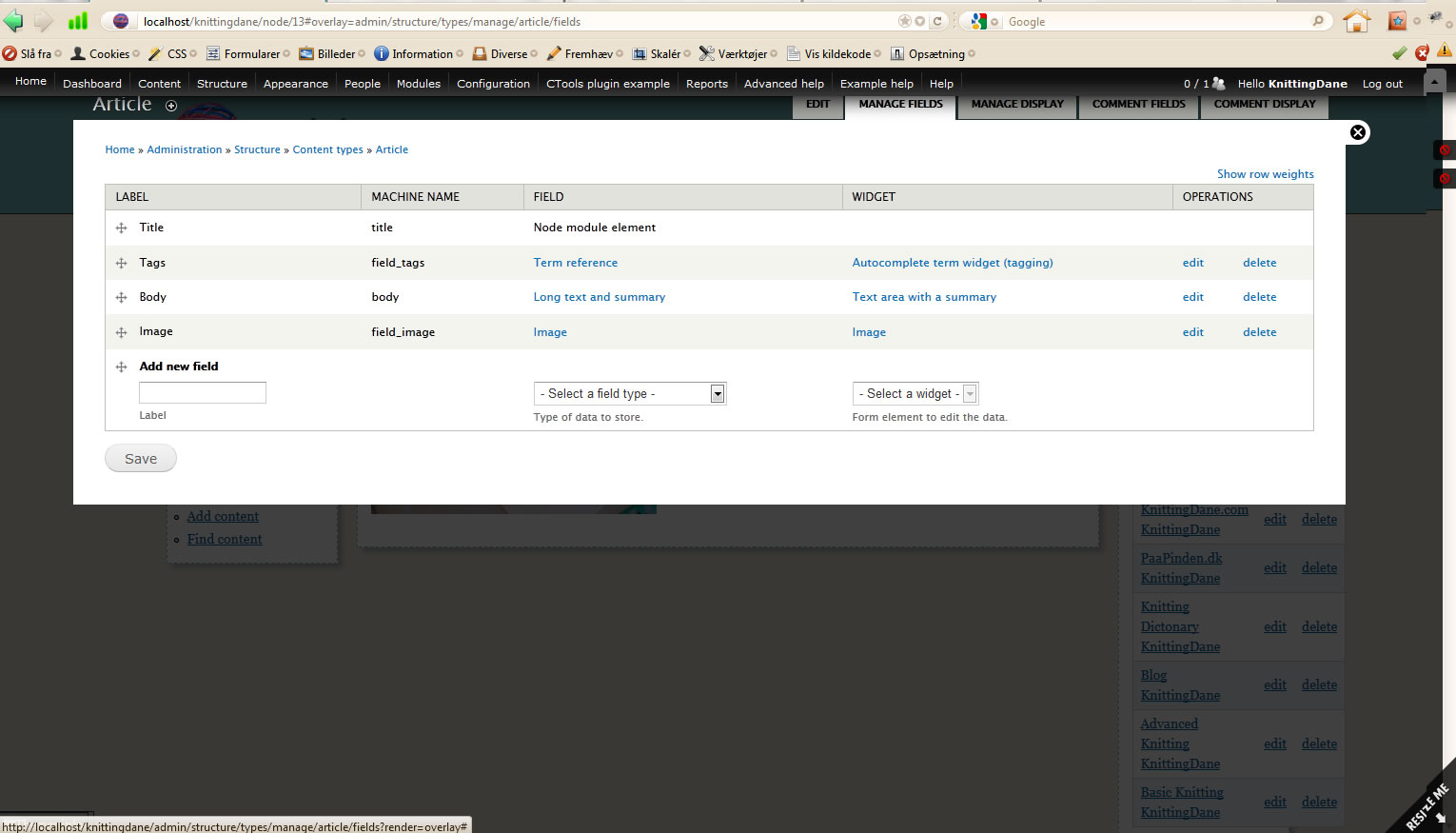
Task: Click the plus shortcut icon next to Article
Action: coord(171,106)
